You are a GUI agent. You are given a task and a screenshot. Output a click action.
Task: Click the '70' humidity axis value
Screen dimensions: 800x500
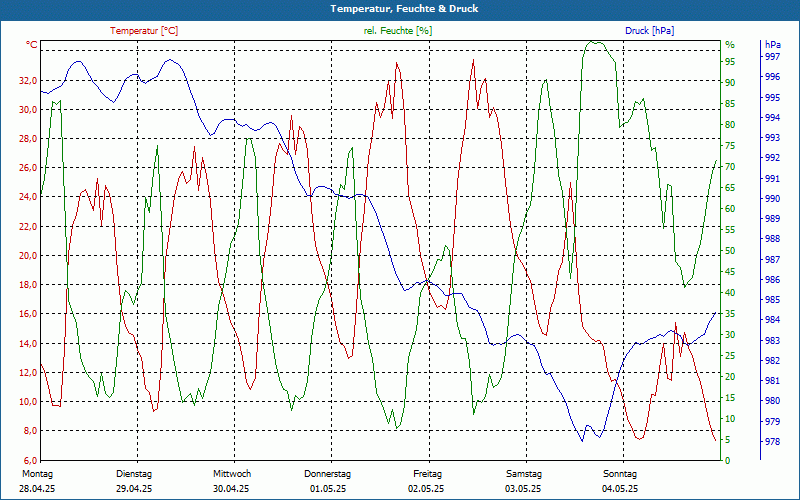pyautogui.click(x=730, y=167)
